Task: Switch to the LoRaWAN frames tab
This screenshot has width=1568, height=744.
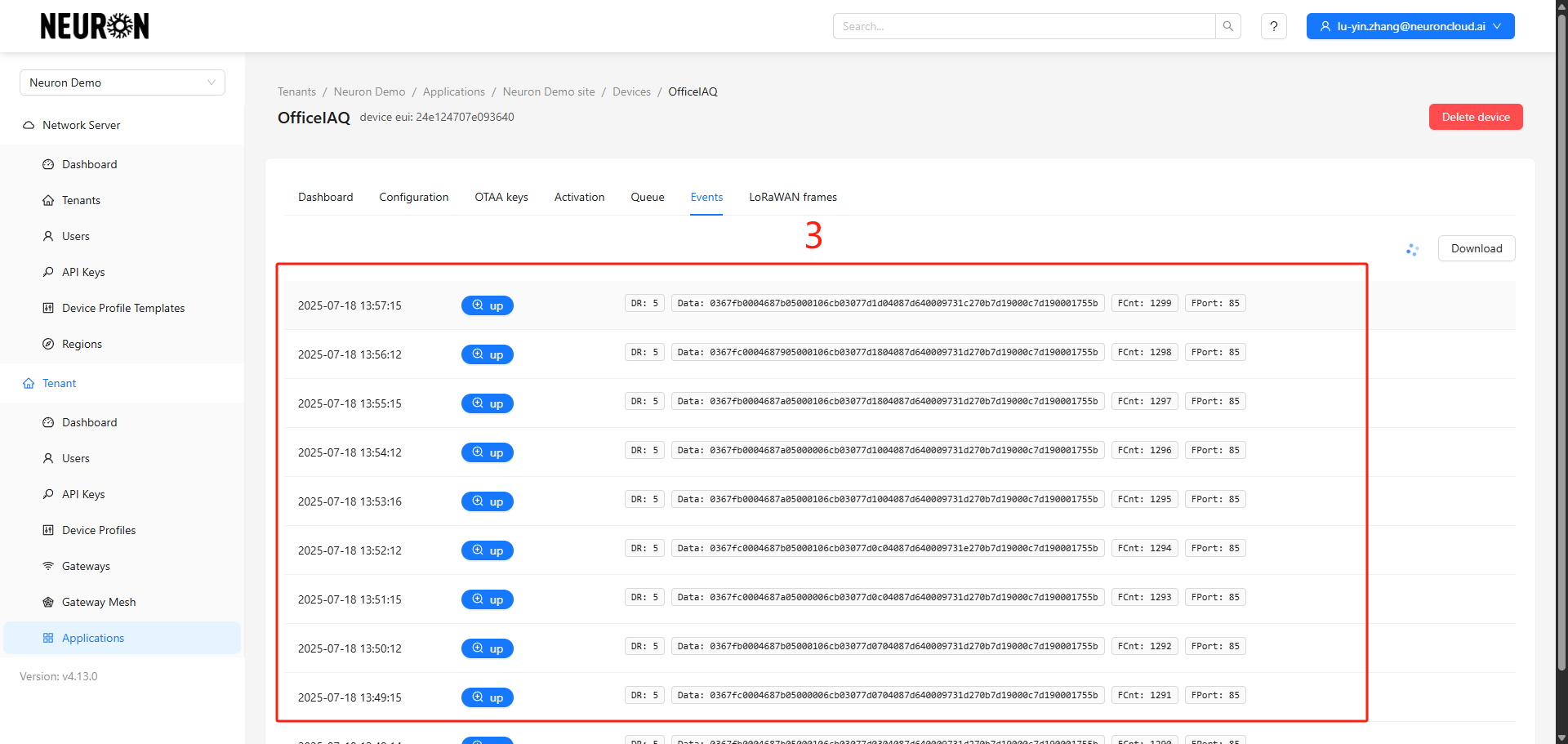Action: pos(793,197)
